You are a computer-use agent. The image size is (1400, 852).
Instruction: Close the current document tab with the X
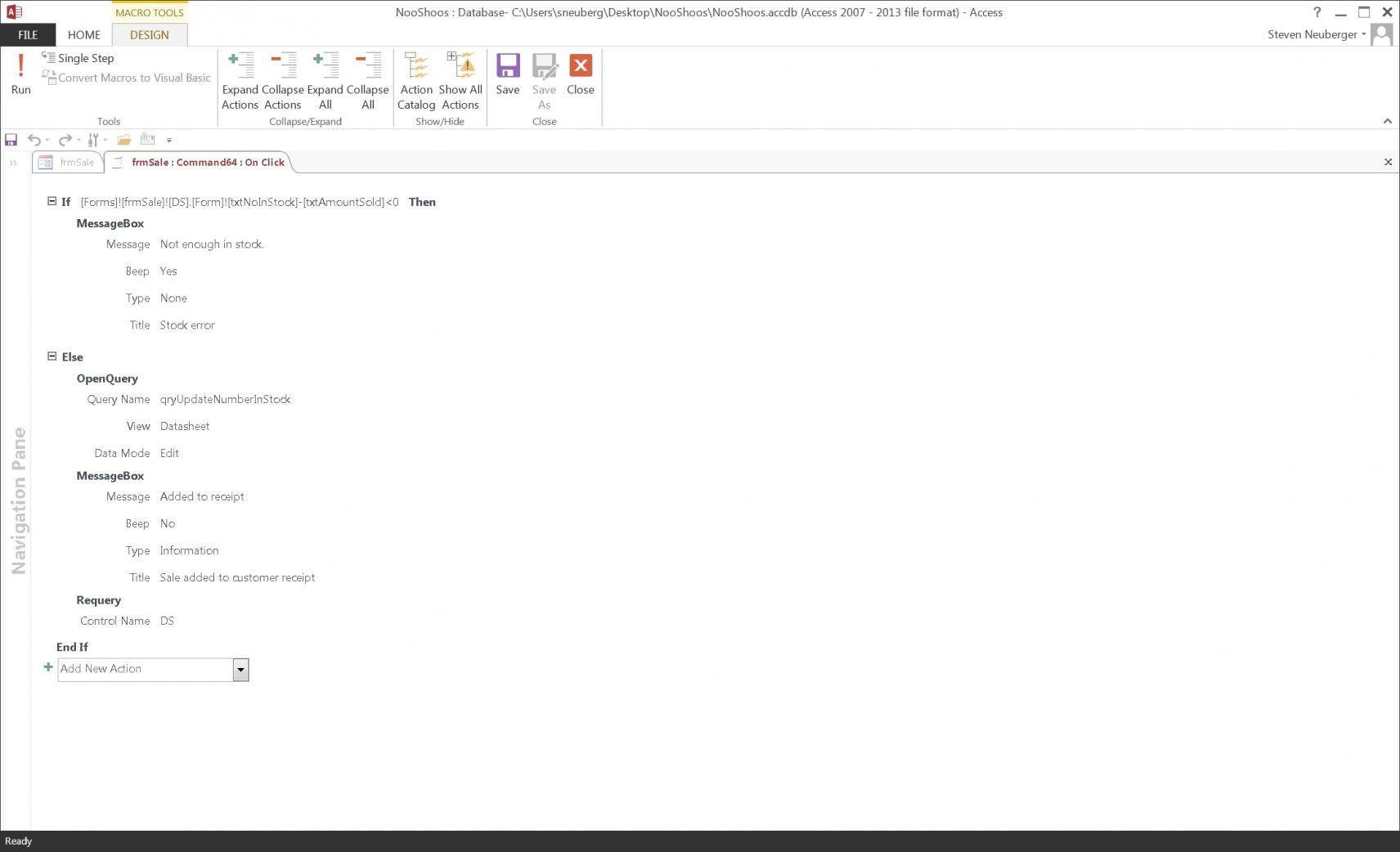coord(1388,162)
